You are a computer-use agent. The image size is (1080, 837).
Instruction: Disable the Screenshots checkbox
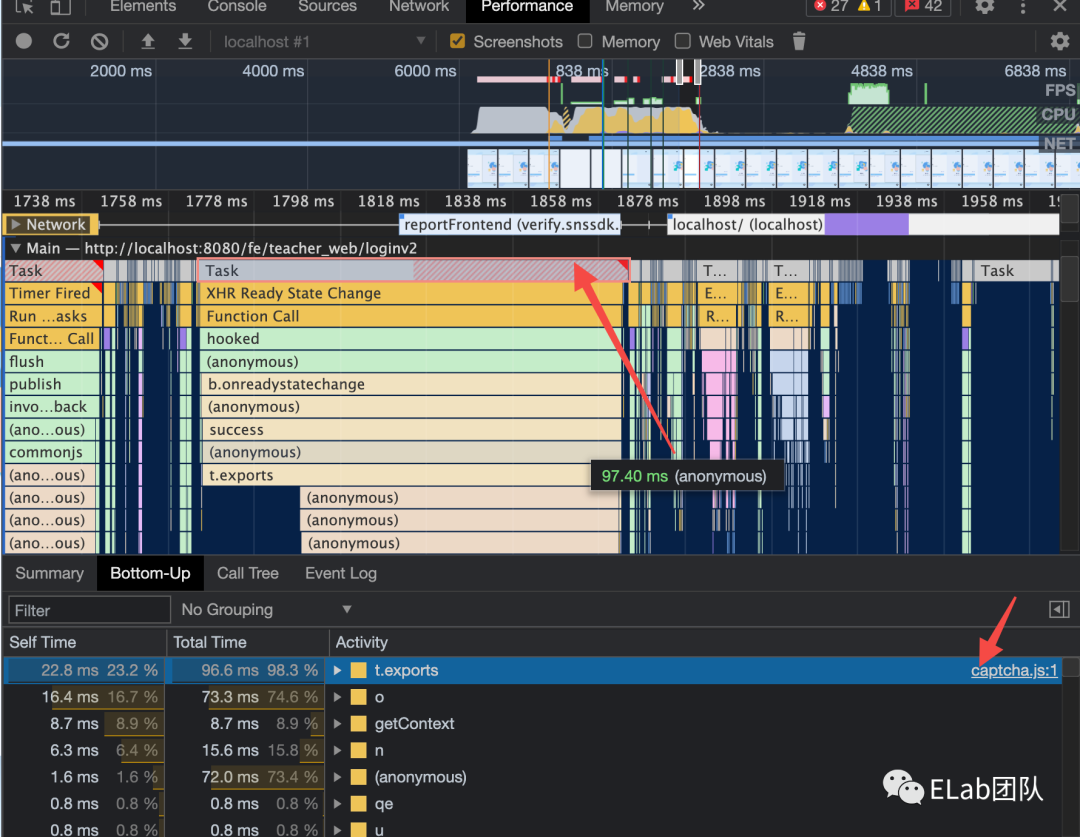click(x=458, y=42)
